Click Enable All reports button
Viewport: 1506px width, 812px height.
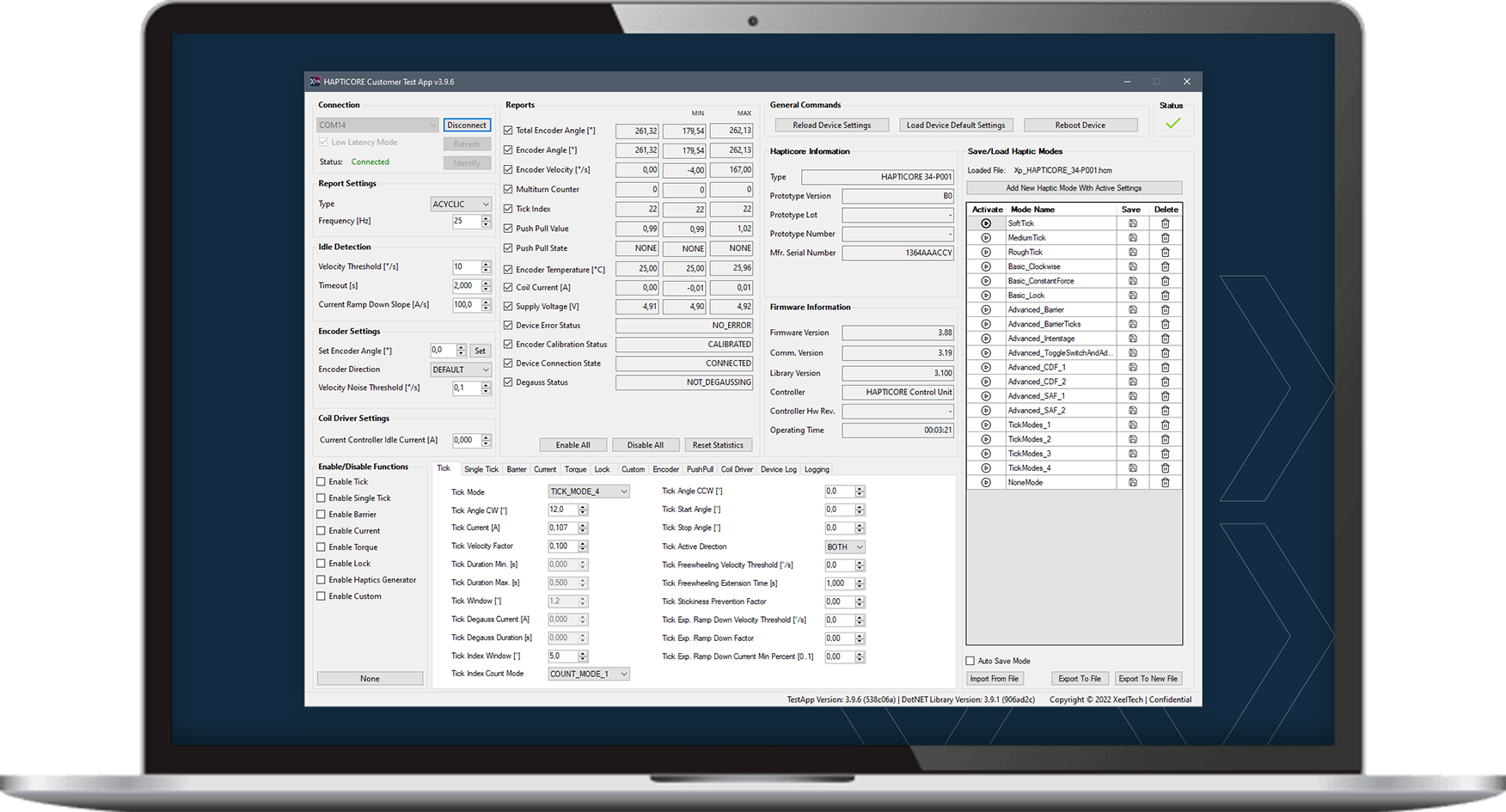572,445
